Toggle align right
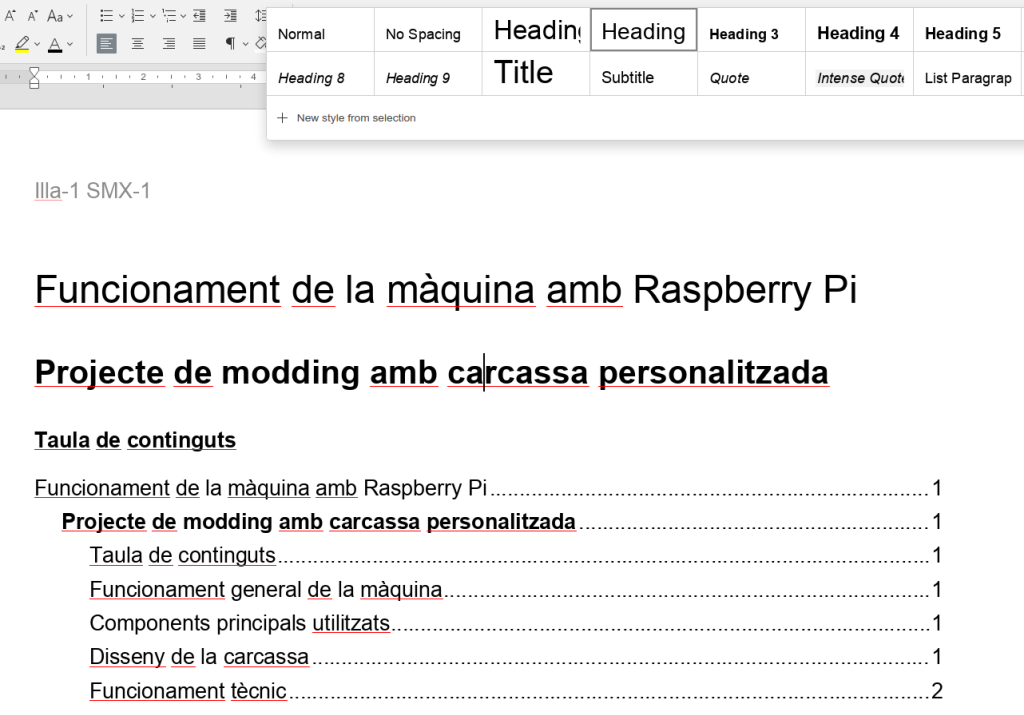This screenshot has height=716, width=1024. pos(168,44)
